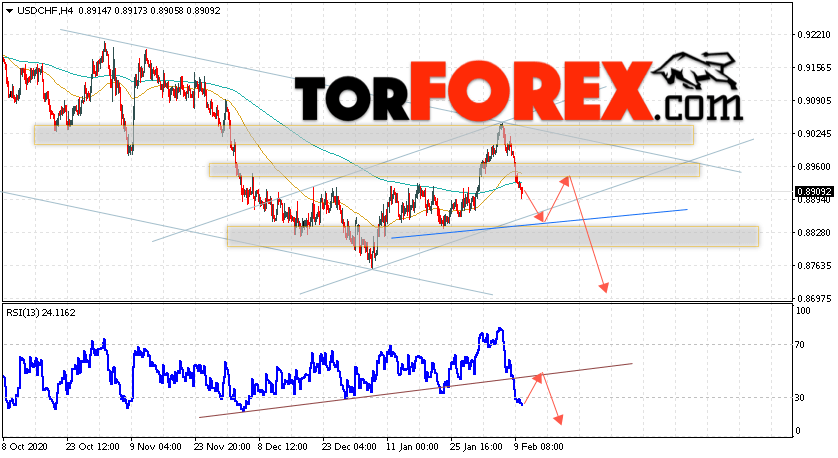Click the 0.86975 price axis label
838x458 pixels.
pos(814,298)
